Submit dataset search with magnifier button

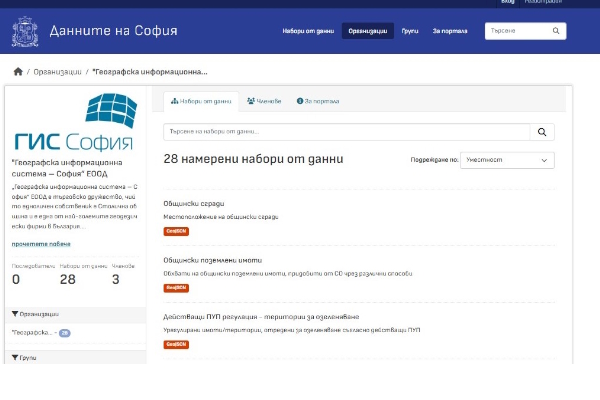click(x=542, y=132)
